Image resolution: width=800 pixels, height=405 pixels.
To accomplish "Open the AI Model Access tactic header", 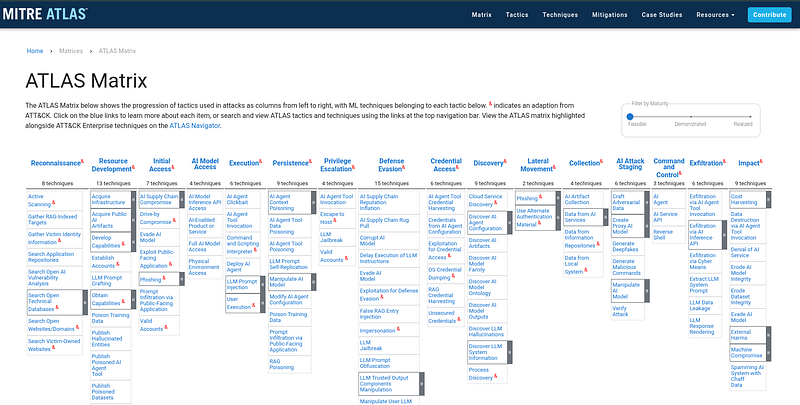I will coord(205,164).
